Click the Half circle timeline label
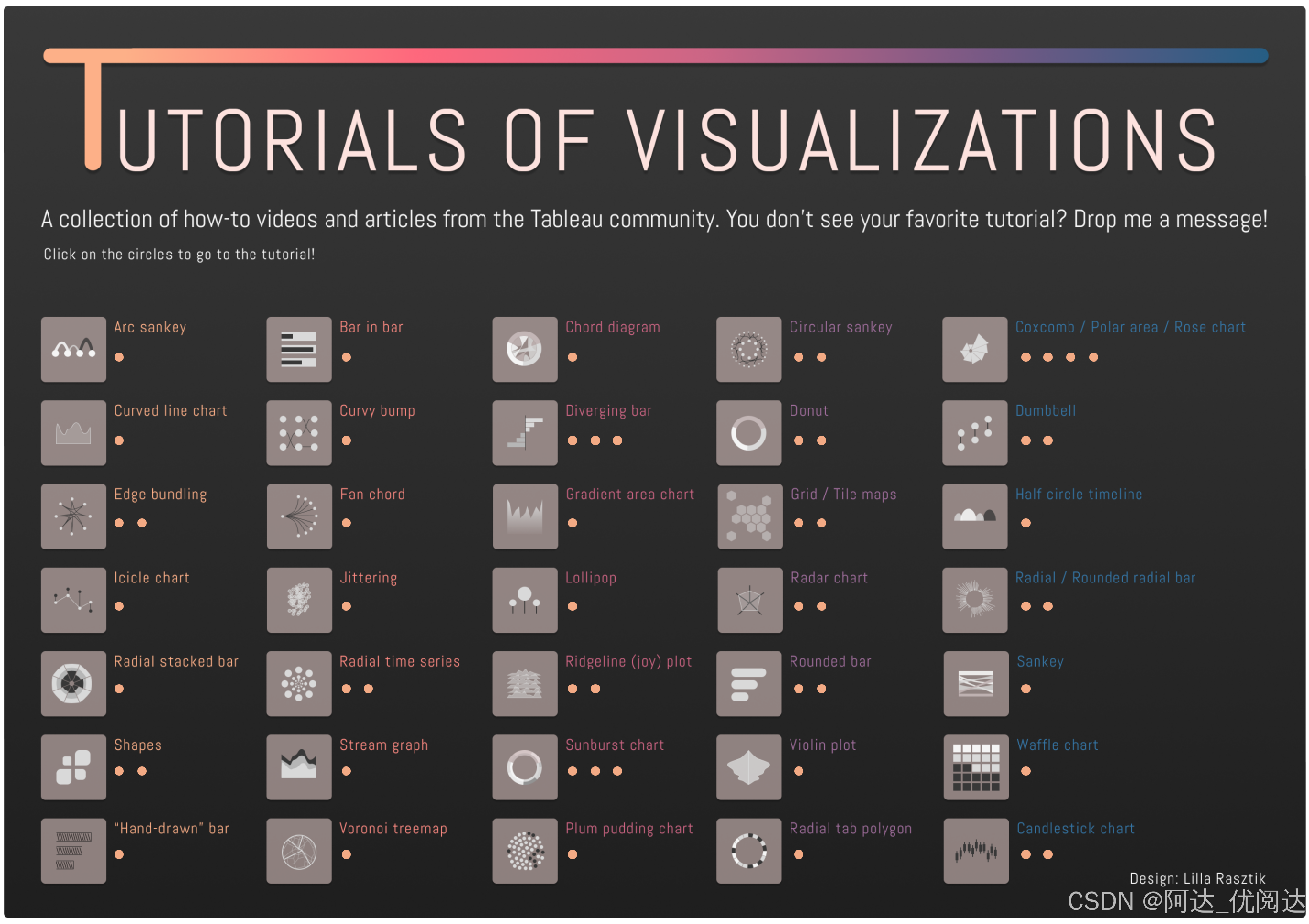This screenshot has height=924, width=1309. click(1078, 494)
